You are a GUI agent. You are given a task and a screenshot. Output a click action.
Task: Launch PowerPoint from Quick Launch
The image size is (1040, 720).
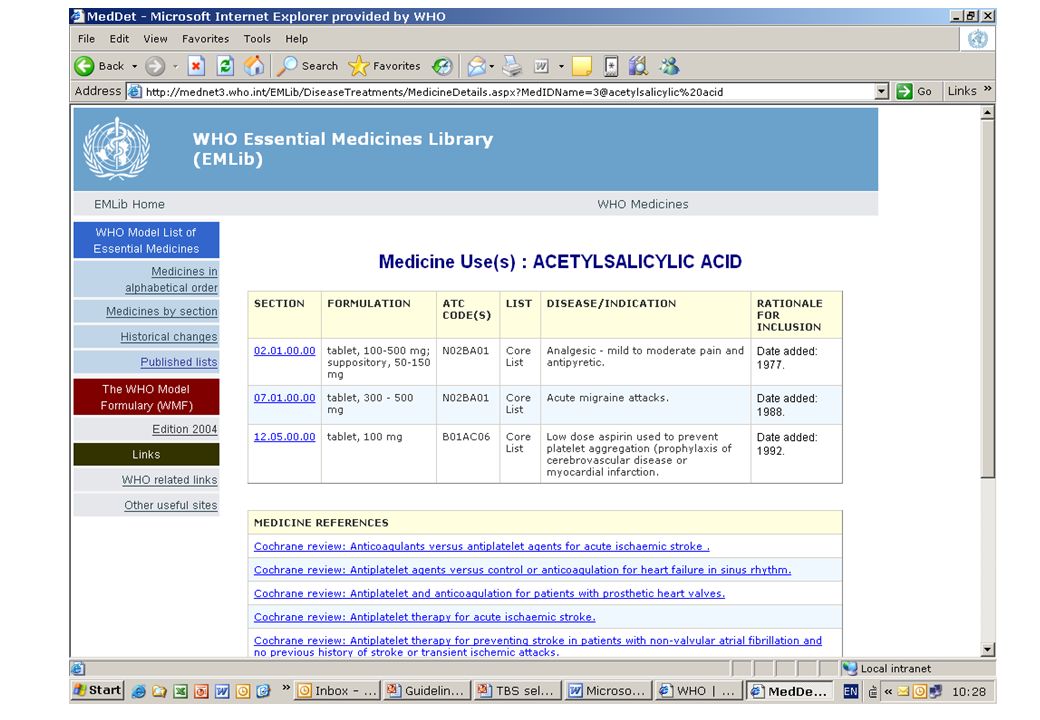(x=201, y=691)
